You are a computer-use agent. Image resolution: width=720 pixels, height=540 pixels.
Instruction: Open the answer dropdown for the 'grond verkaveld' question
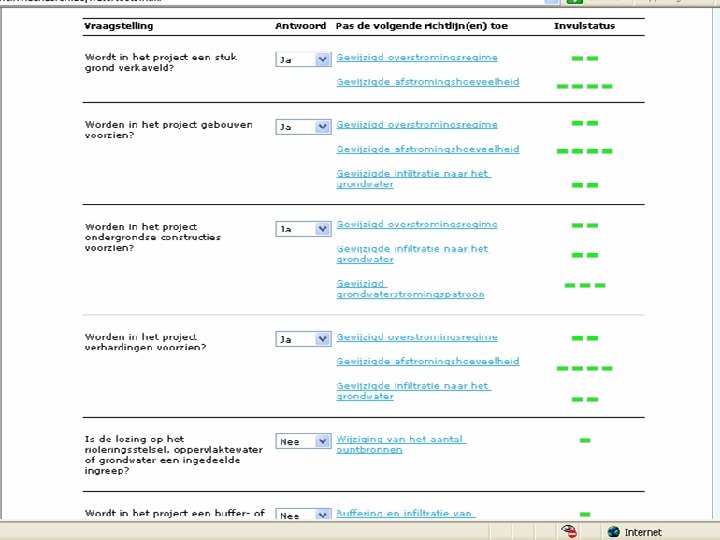tap(303, 59)
